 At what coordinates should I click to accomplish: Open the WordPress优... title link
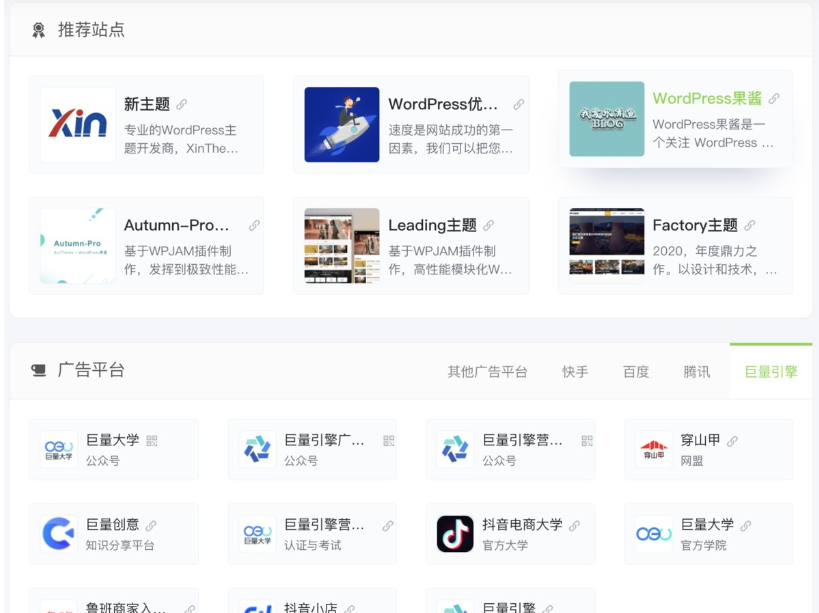click(443, 104)
